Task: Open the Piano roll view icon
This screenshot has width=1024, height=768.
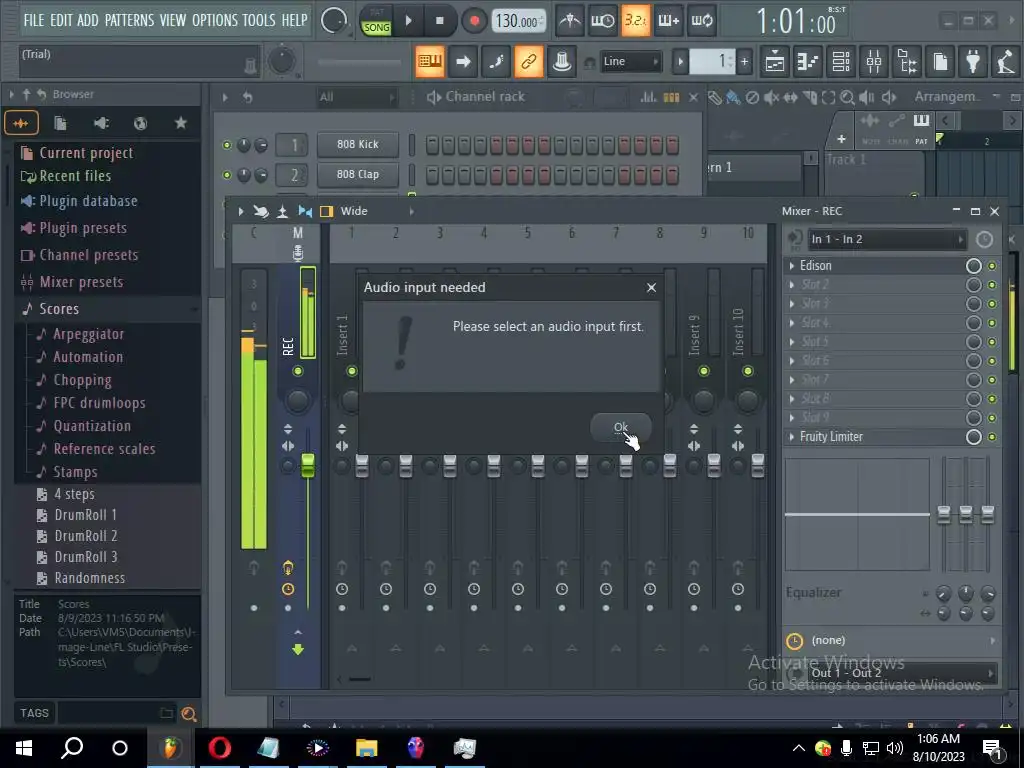Action: coord(808,62)
